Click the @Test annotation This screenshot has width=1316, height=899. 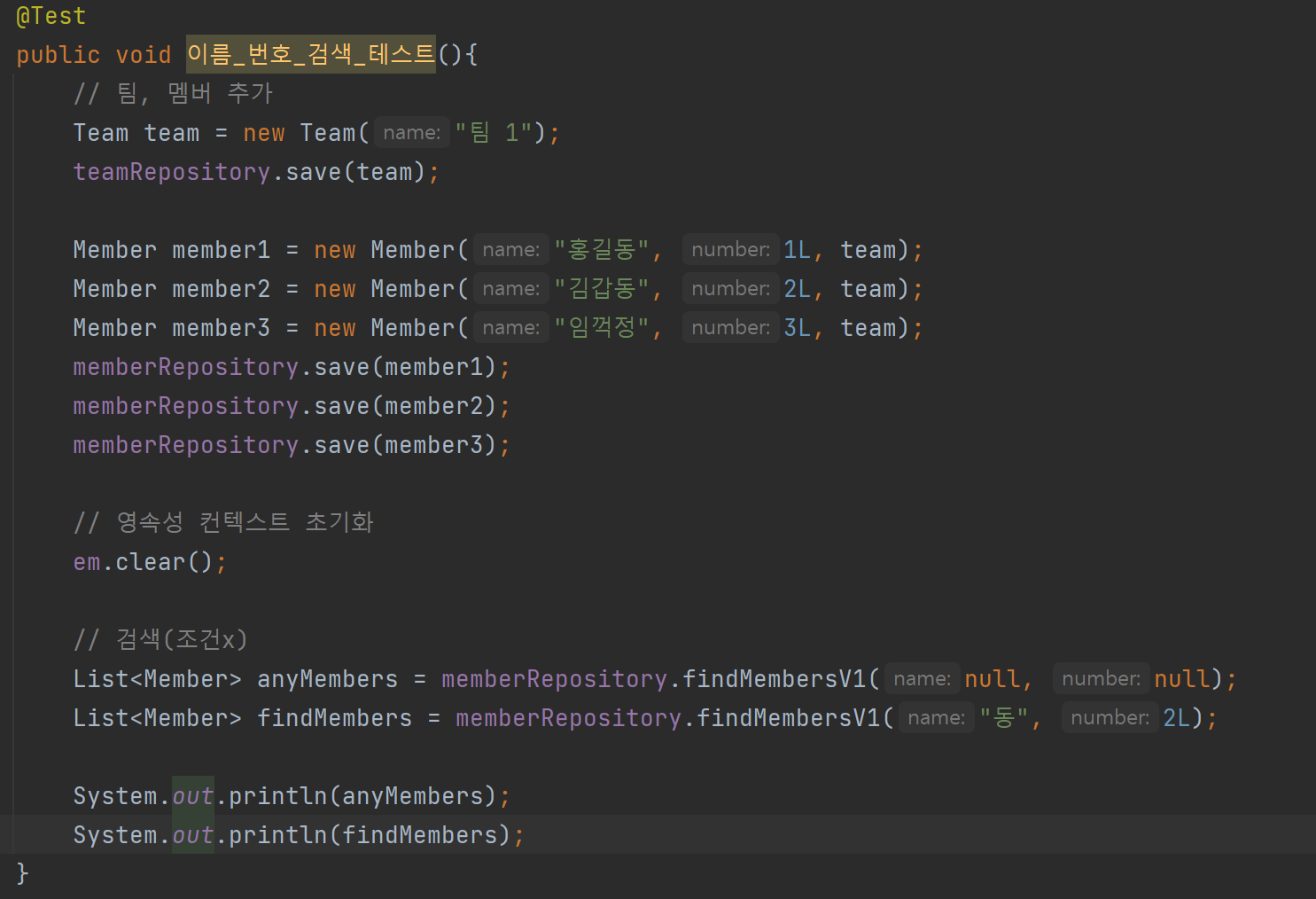click(51, 16)
